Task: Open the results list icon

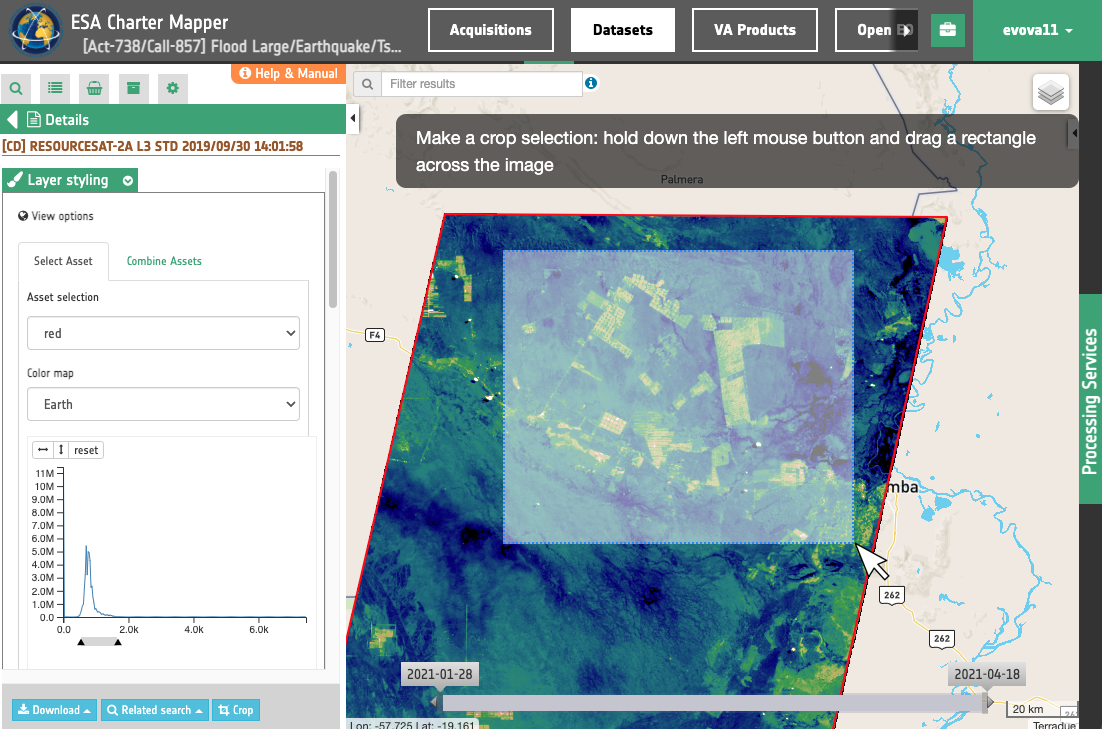Action: 55,89
